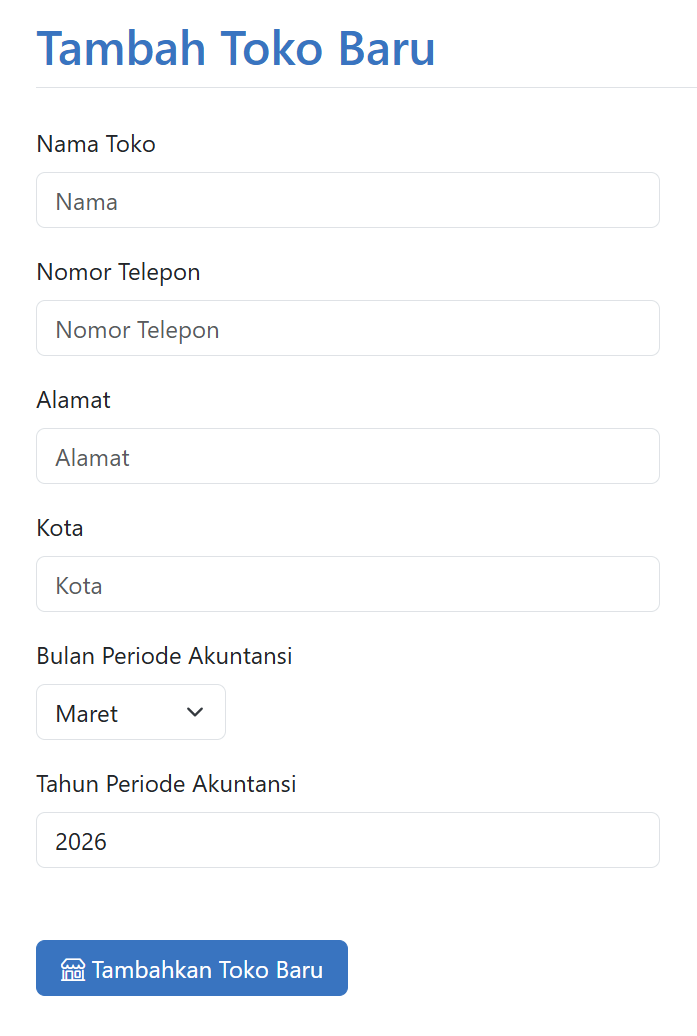The image size is (697, 1036).
Task: Click the Tambah Toko Baru heading
Action: pos(235,48)
